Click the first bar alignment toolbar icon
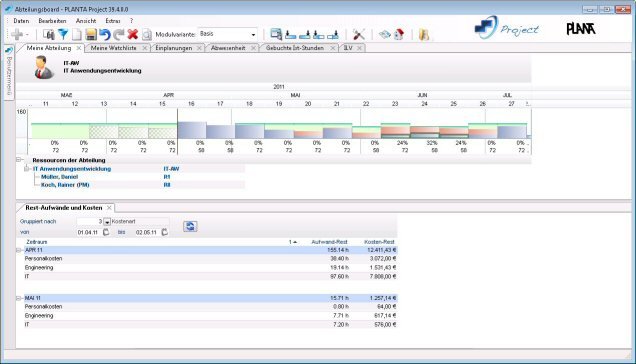This screenshot has width=636, height=364. (290, 35)
